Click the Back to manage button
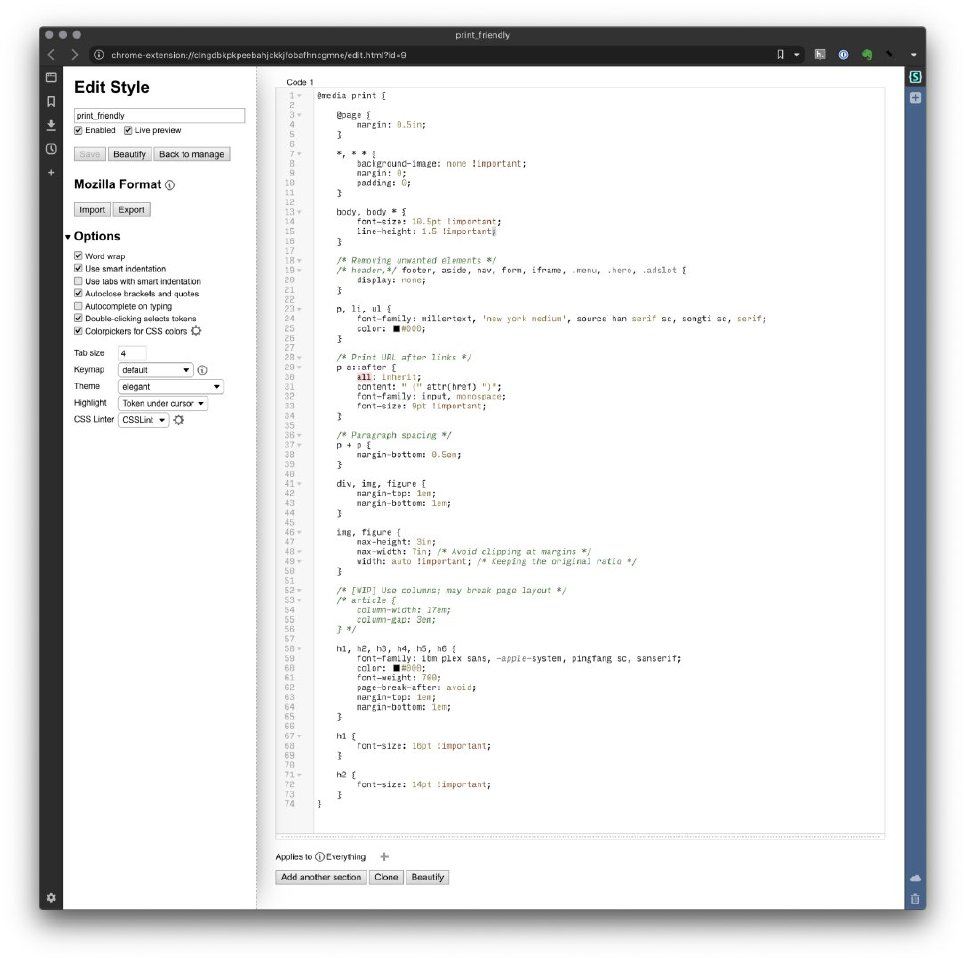The width and height of the screenshot is (964, 960). pos(192,154)
